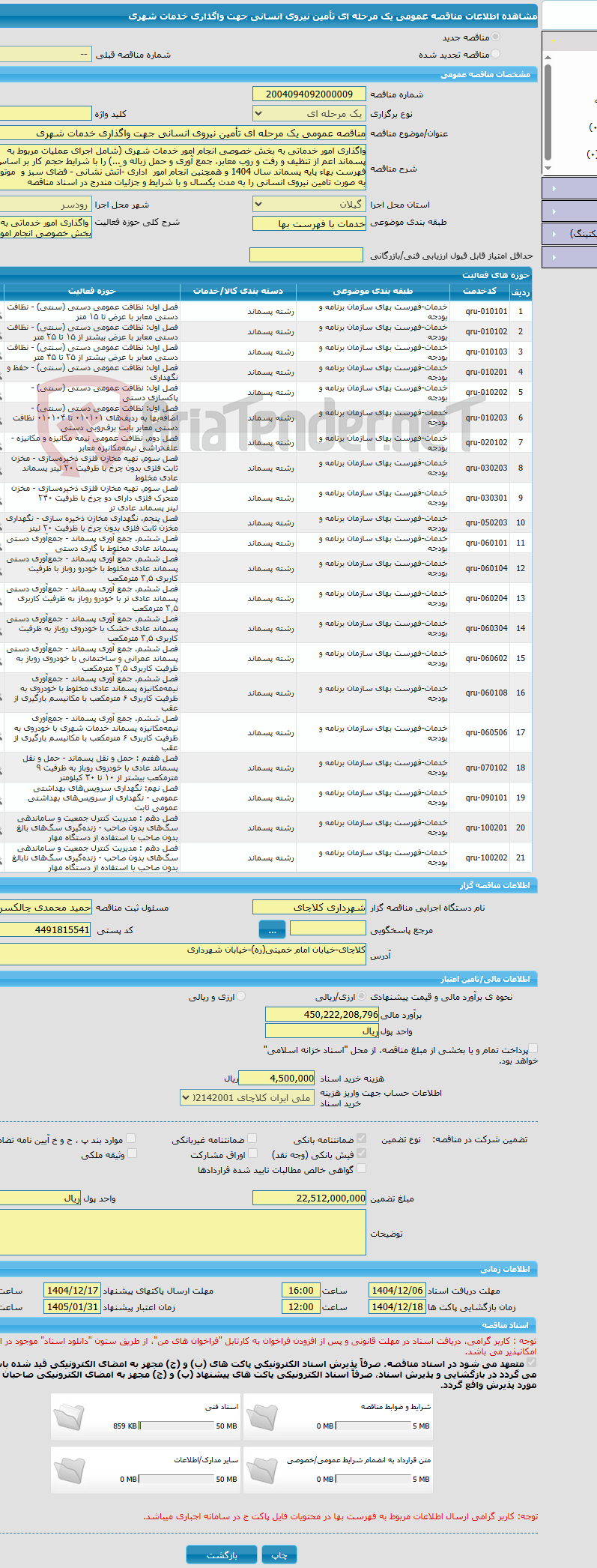Click the sidebar scrollbar down arrow
Screen dimensions: 597x1568
click(x=548, y=167)
